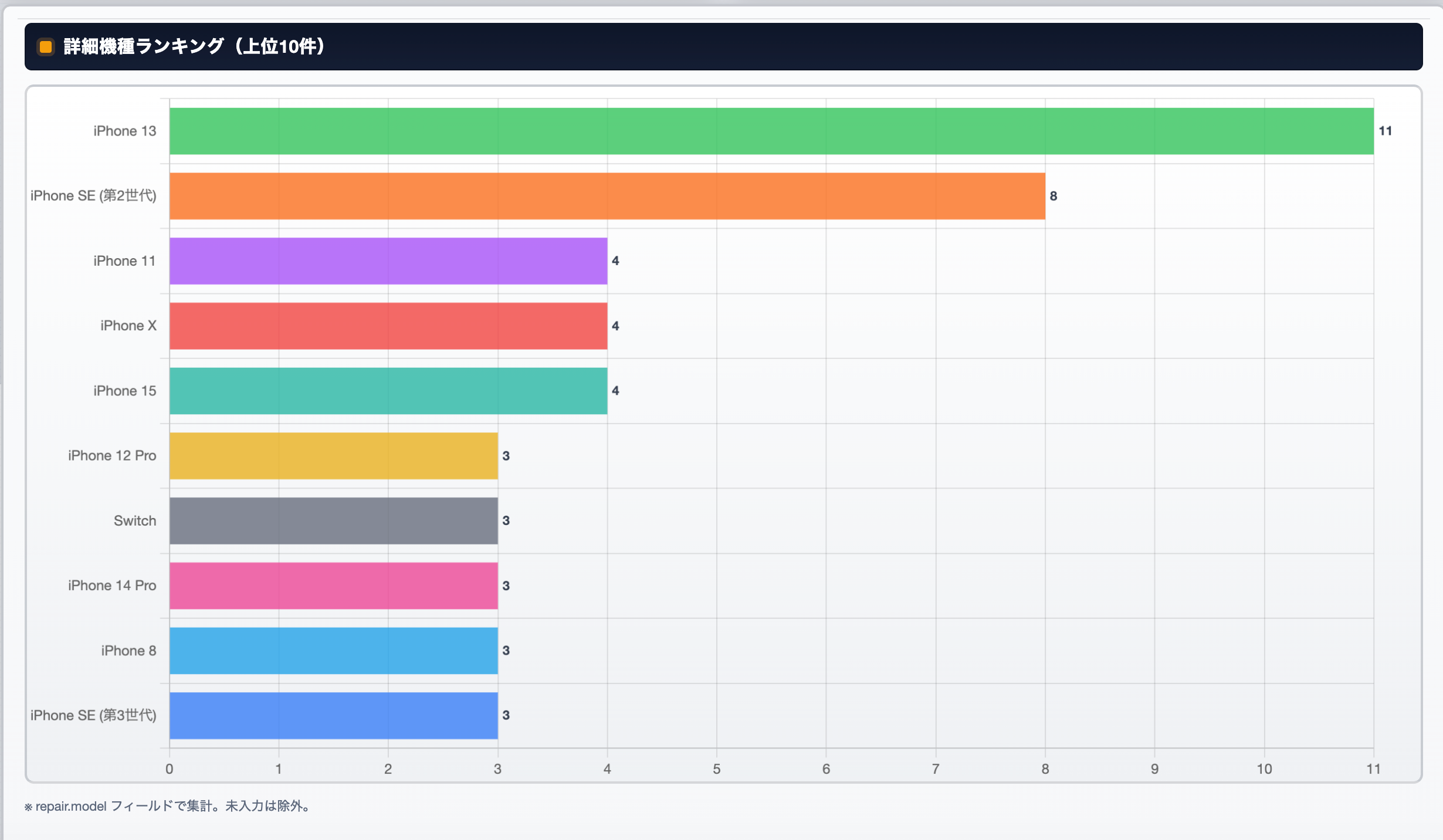Image resolution: width=1443 pixels, height=840 pixels.
Task: Click the title 詳細機種ランキング（上位10件）
Action: point(194,46)
